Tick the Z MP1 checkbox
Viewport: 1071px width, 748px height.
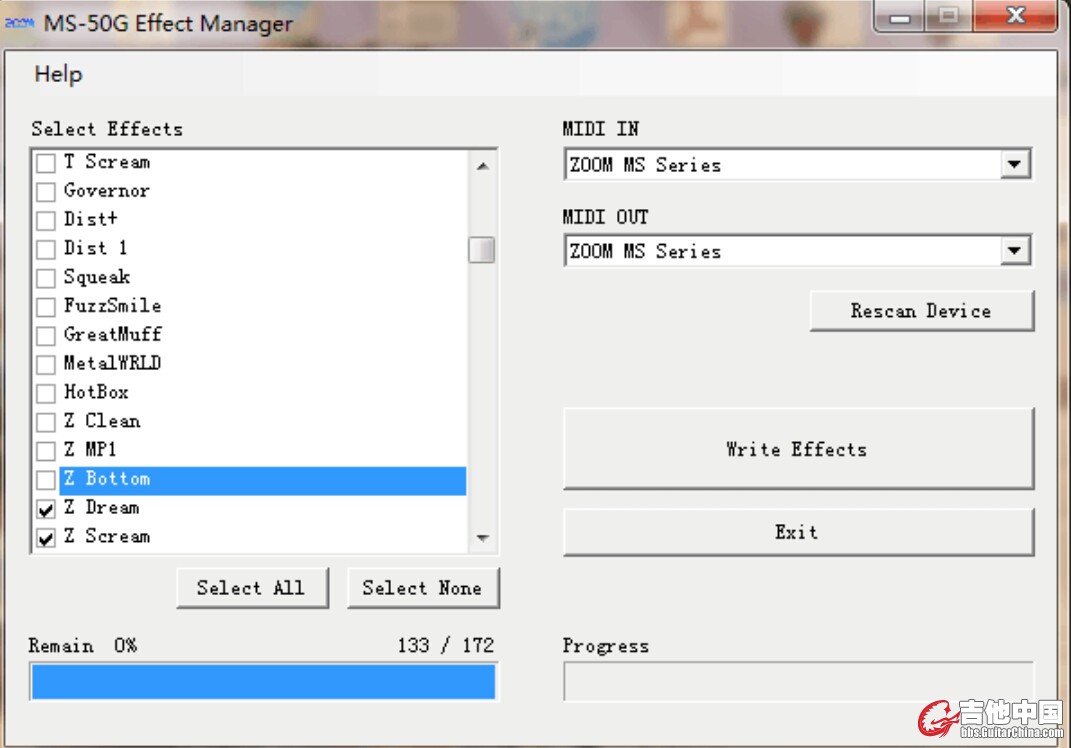click(46, 451)
